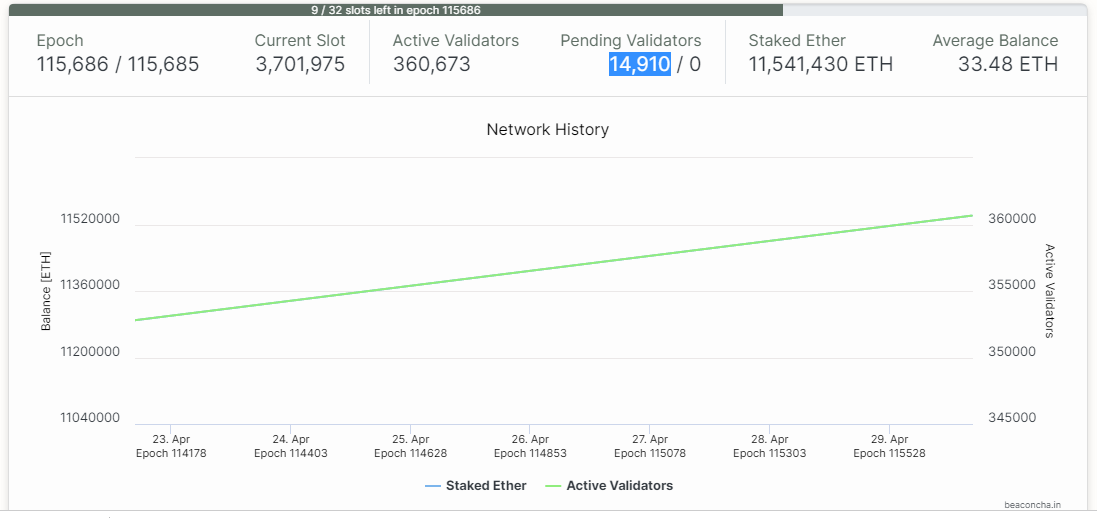Click the Epoch heading label

pyautogui.click(x=60, y=41)
